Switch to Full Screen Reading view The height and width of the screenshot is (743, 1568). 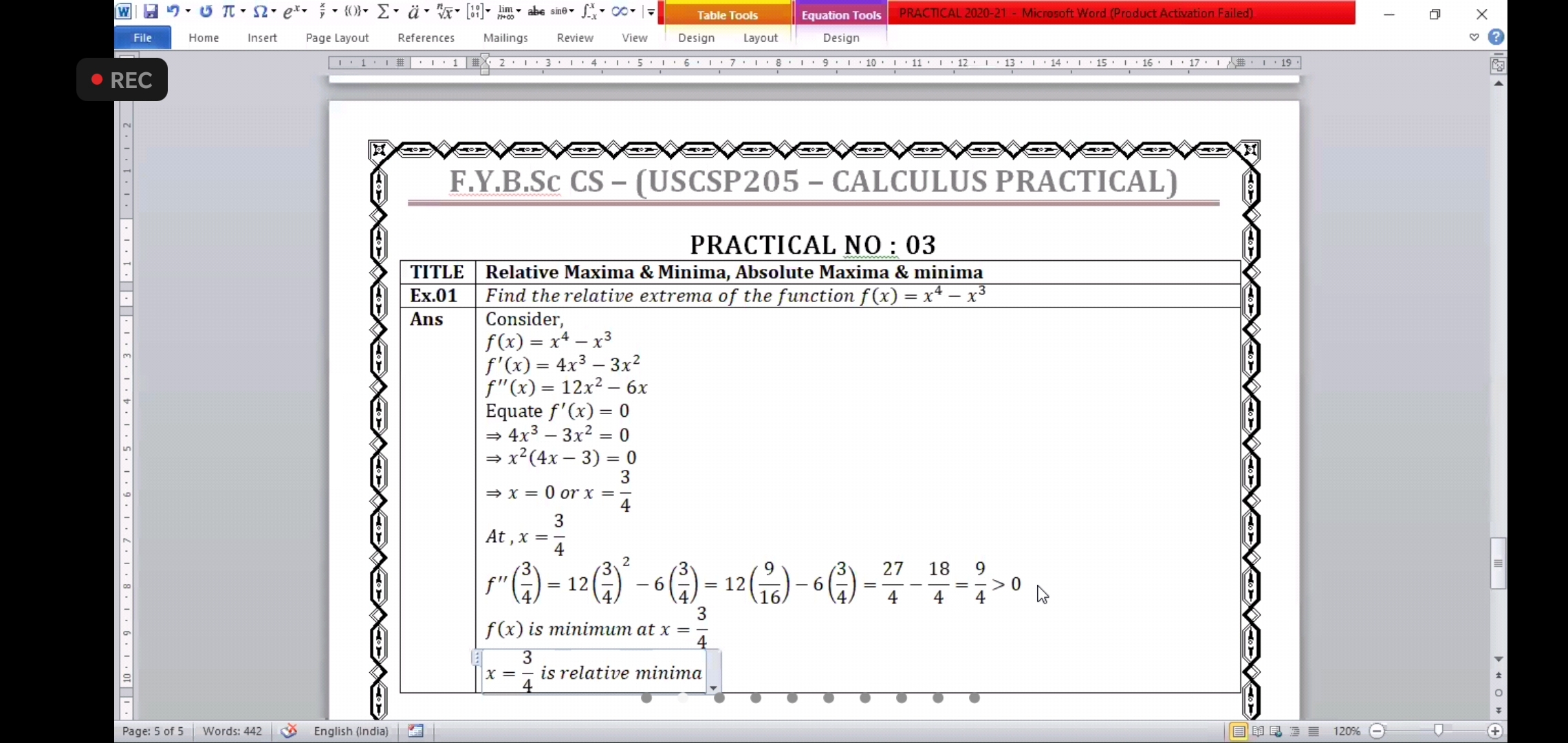point(1258,731)
